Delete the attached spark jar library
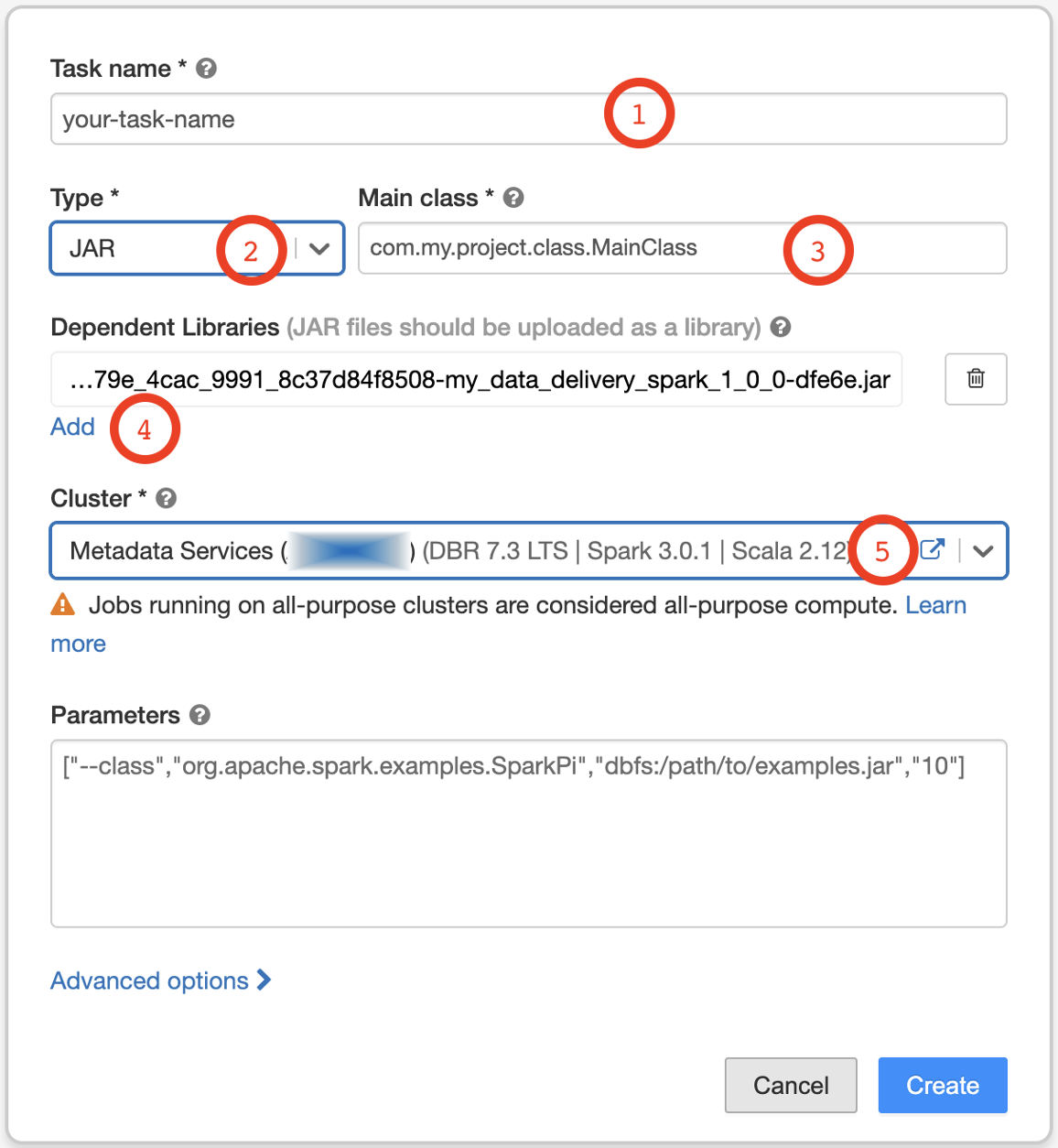The width and height of the screenshot is (1058, 1148). tap(976, 379)
